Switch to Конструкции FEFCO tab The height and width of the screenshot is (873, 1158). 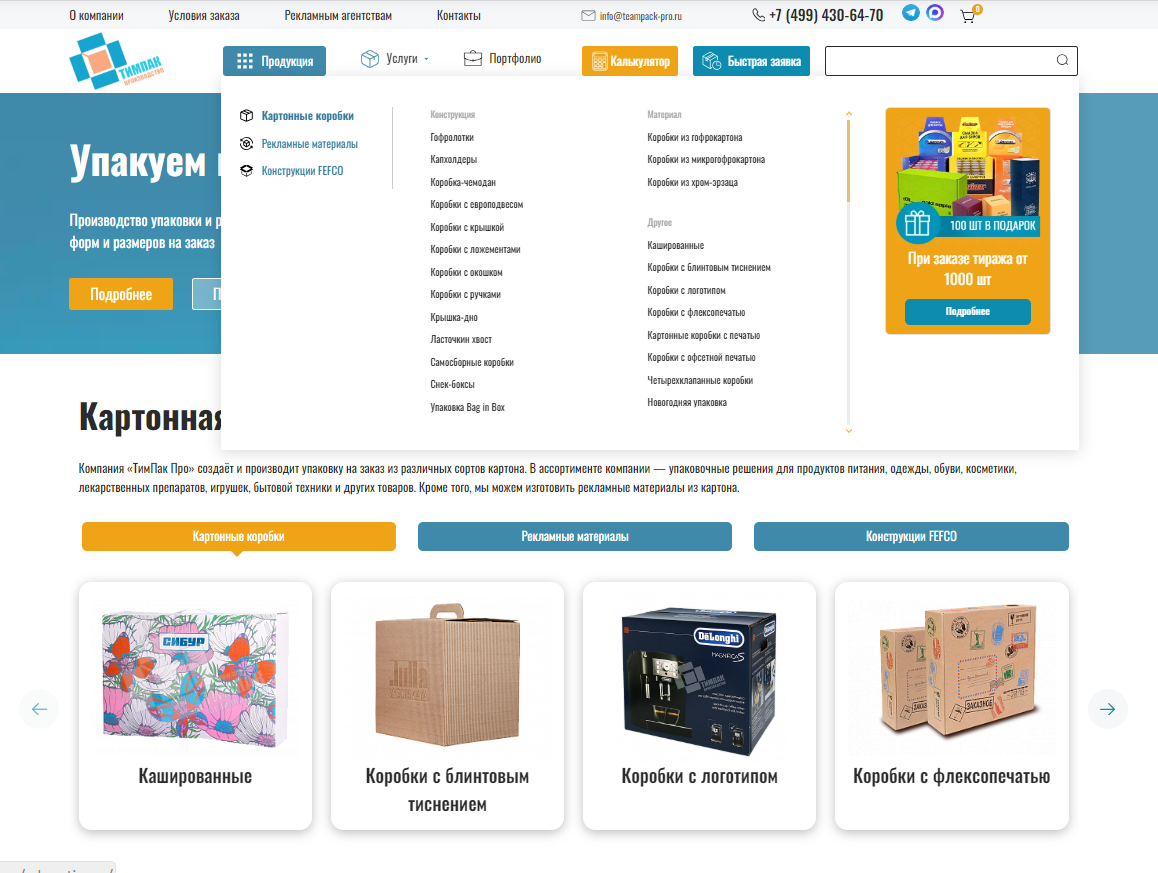[911, 536]
